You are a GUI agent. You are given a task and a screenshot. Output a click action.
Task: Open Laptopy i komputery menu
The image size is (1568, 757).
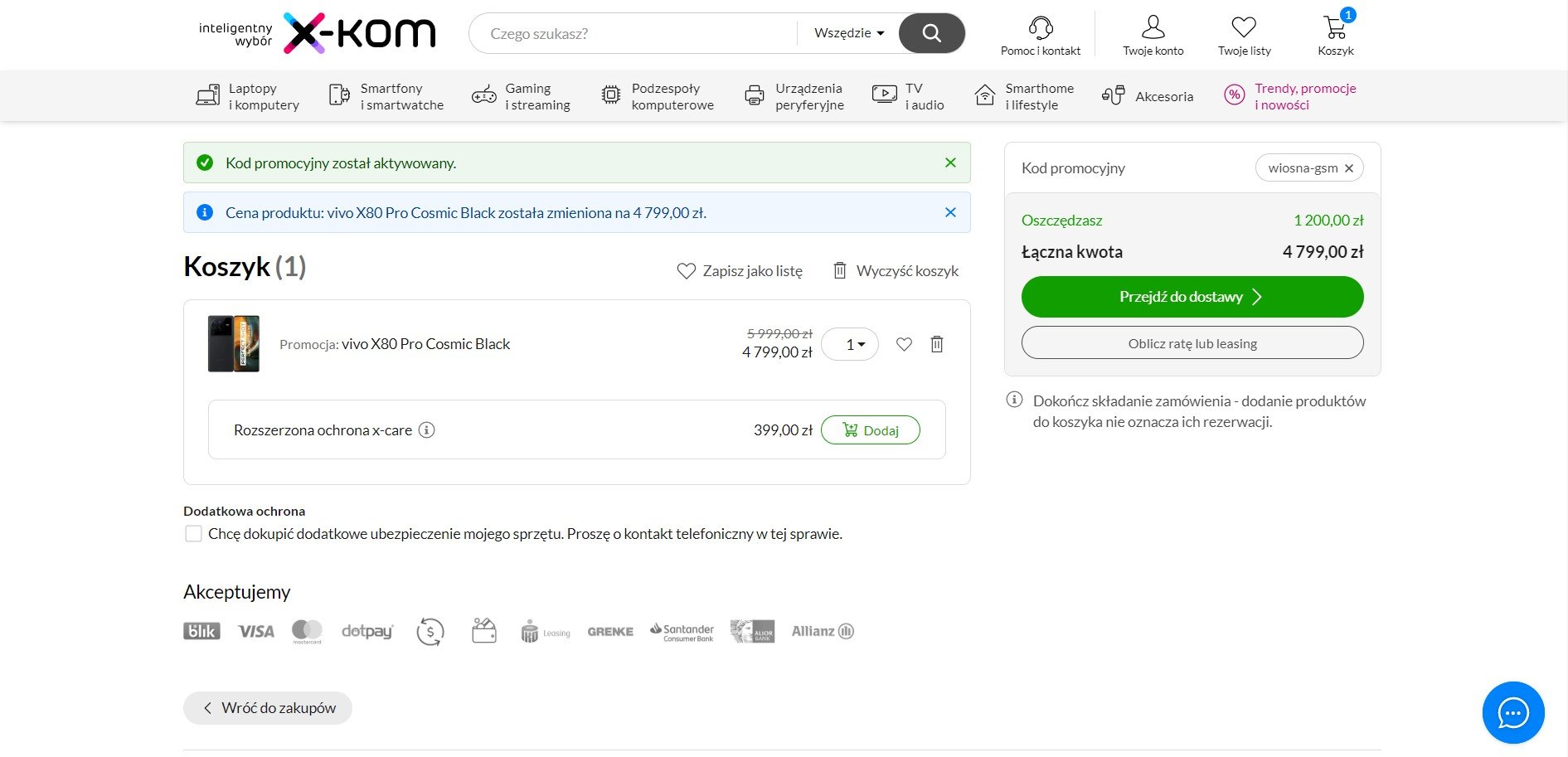coord(247,96)
